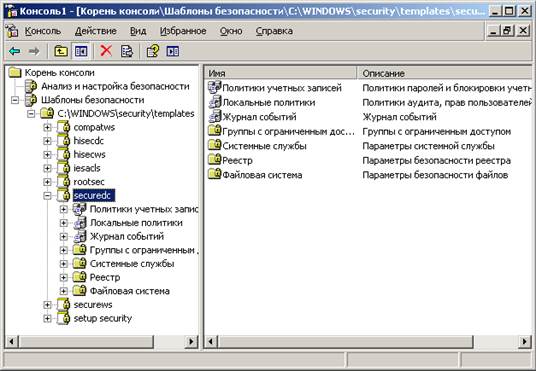
Task: Collapse the C:\WINDOWS\security\templates node
Action: tap(31, 114)
